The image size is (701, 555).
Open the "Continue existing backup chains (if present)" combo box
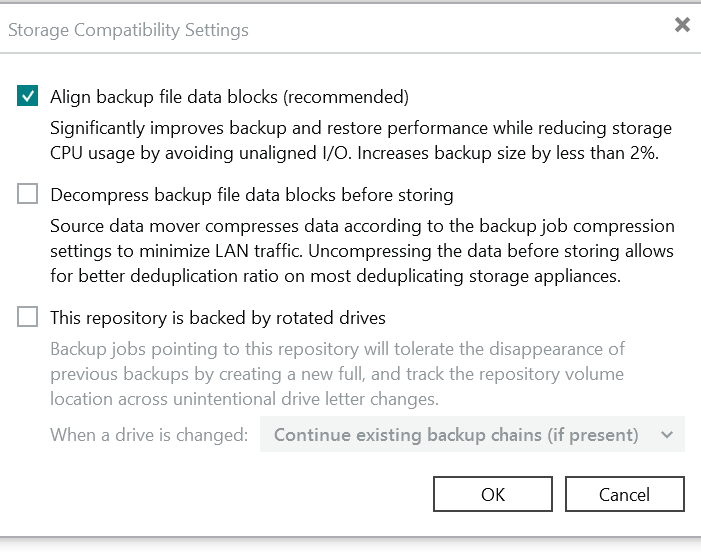point(456,435)
